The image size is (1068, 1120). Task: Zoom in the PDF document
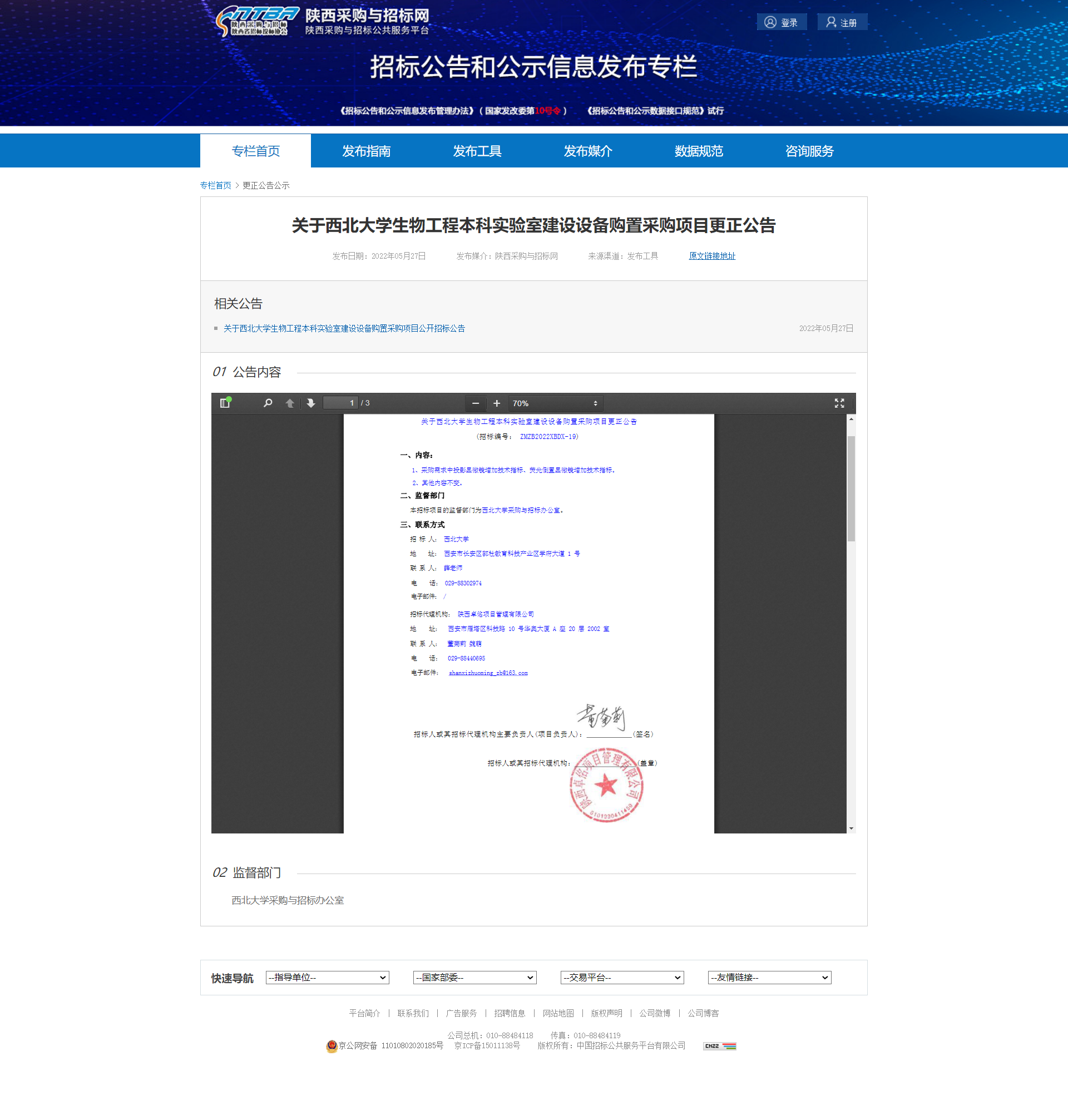pyautogui.click(x=496, y=403)
